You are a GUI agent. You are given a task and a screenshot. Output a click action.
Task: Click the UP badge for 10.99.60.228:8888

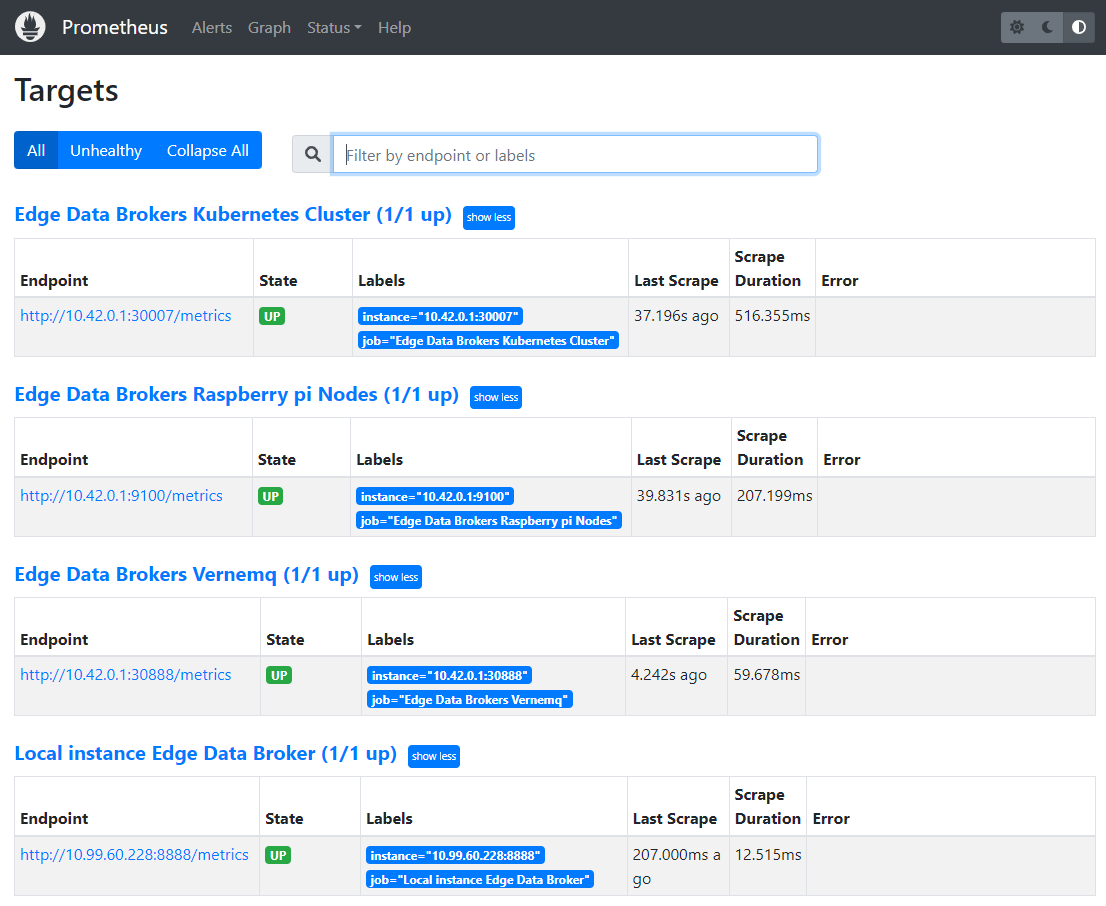278,855
